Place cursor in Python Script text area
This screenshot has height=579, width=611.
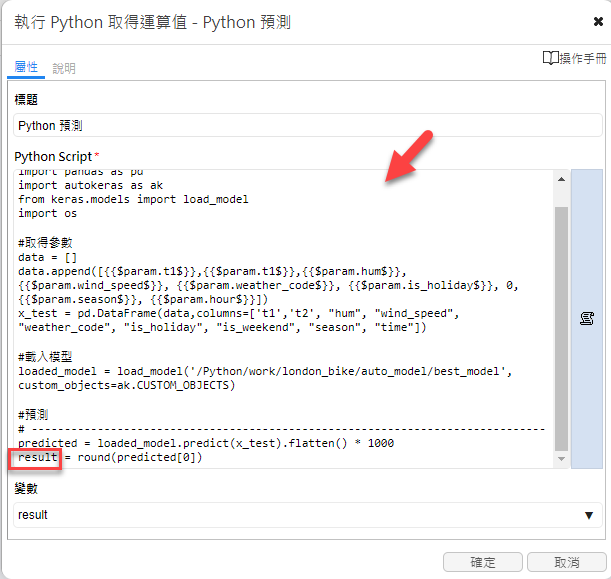(x=284, y=319)
